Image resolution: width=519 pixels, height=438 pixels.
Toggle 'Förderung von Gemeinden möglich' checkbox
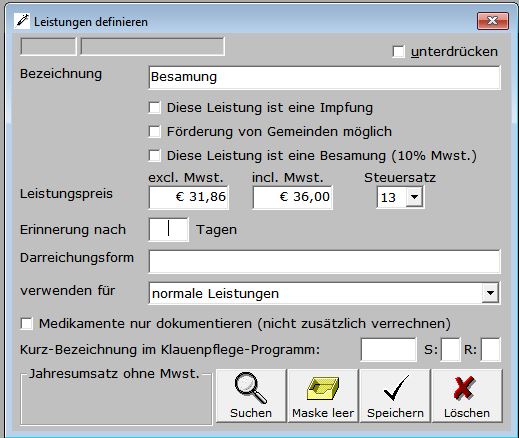tap(155, 132)
